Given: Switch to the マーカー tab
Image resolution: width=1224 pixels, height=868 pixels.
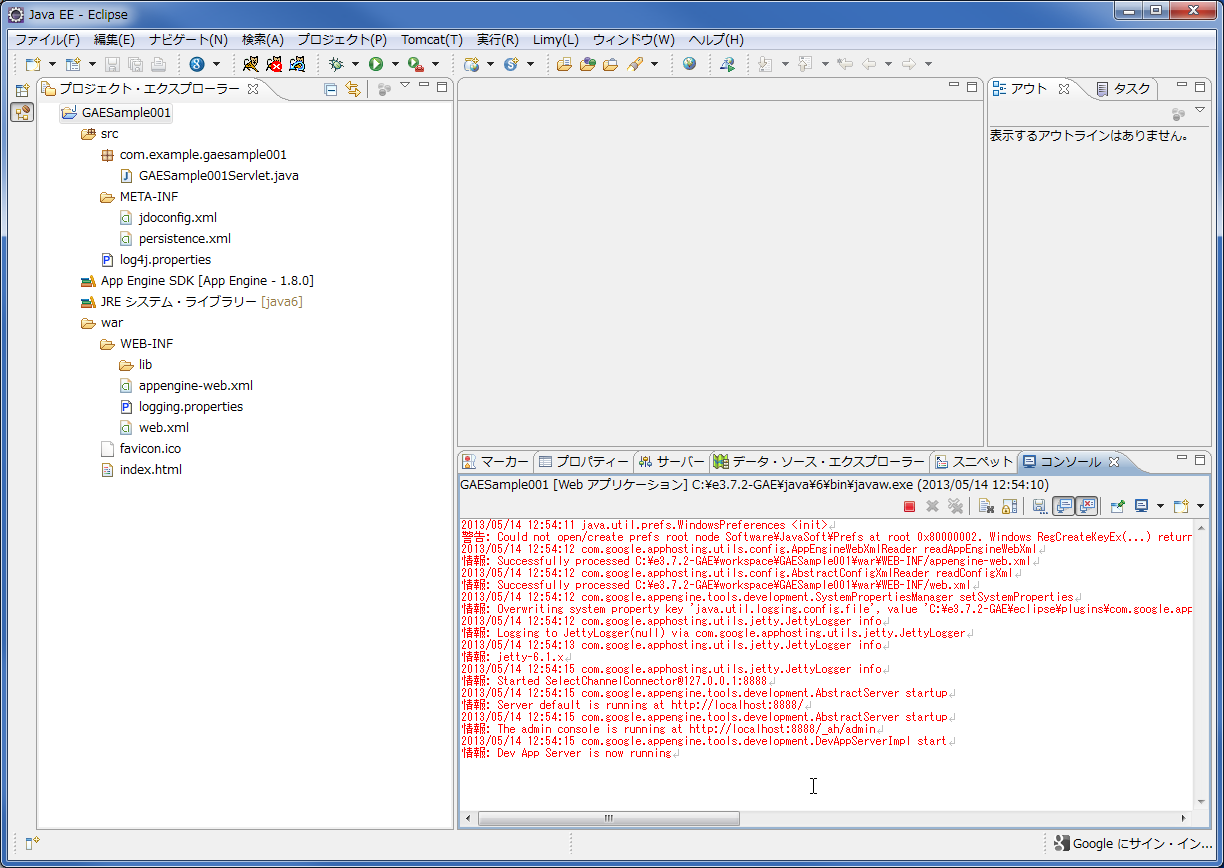Looking at the screenshot, I should tap(495, 461).
